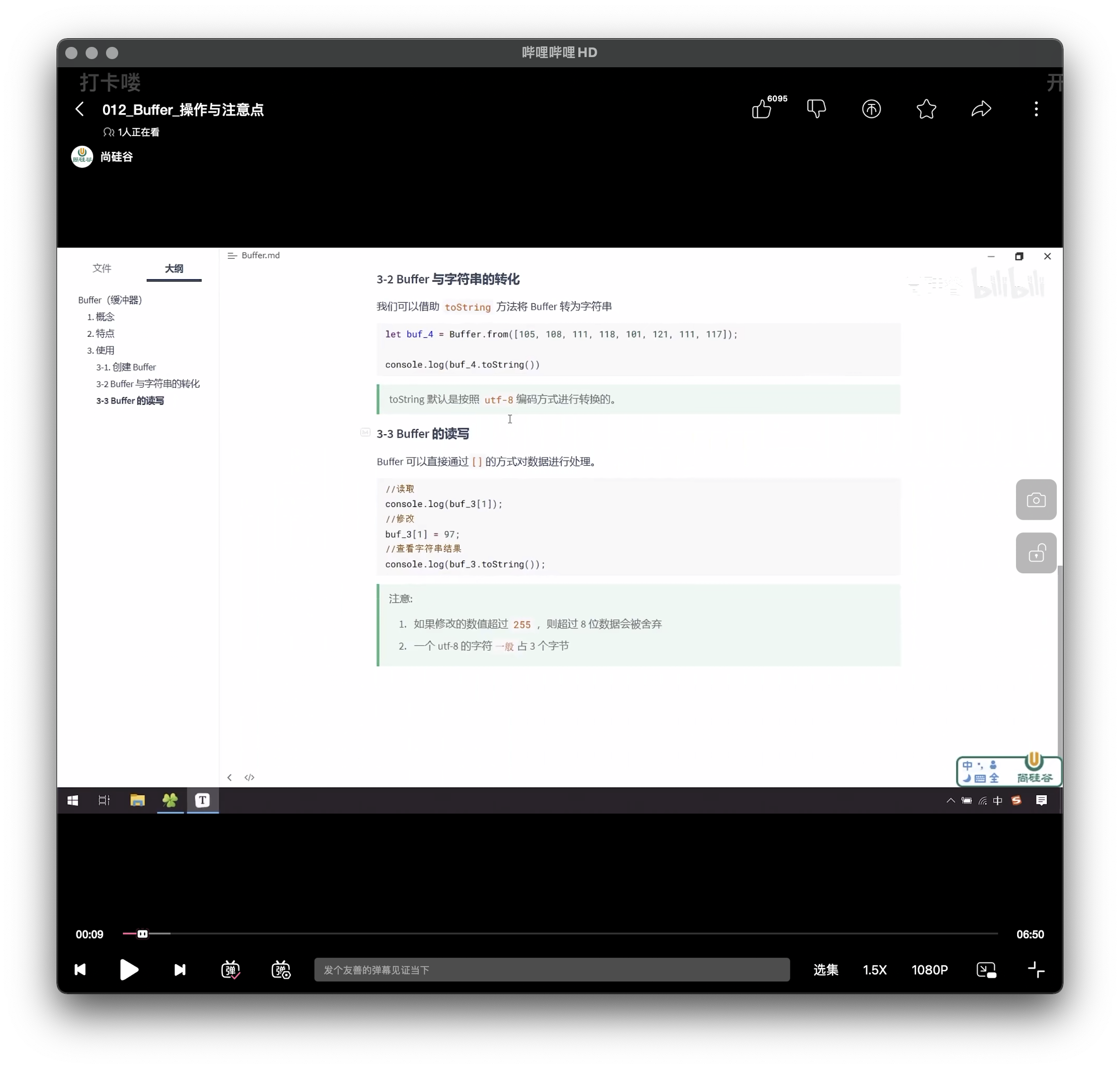Take a screenshot with camera icon
The width and height of the screenshot is (1120, 1069).
[1035, 500]
